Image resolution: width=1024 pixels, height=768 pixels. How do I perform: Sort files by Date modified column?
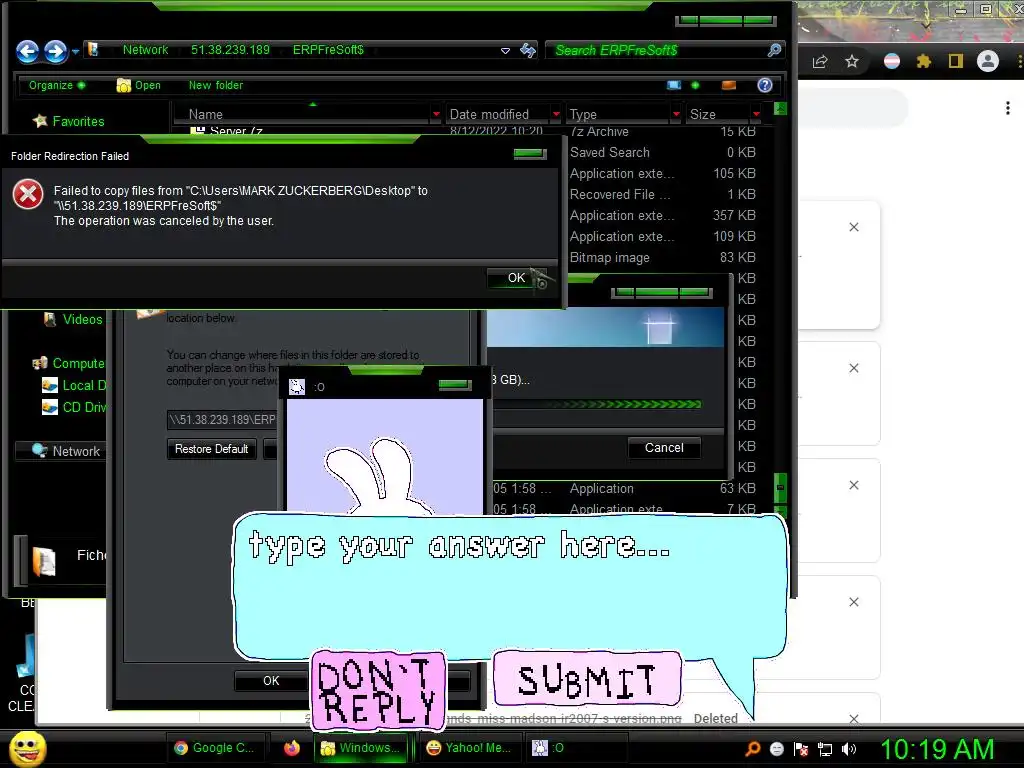[489, 114]
